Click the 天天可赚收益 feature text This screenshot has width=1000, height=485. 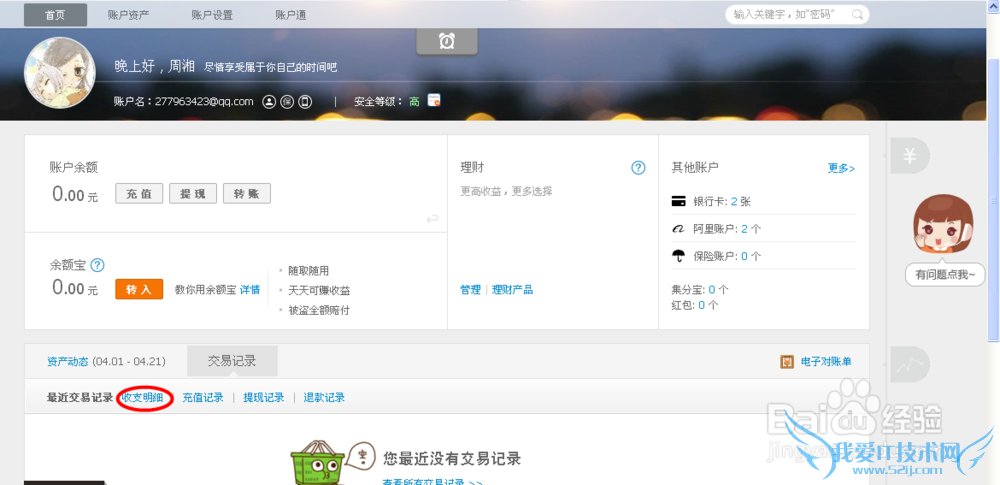319,290
